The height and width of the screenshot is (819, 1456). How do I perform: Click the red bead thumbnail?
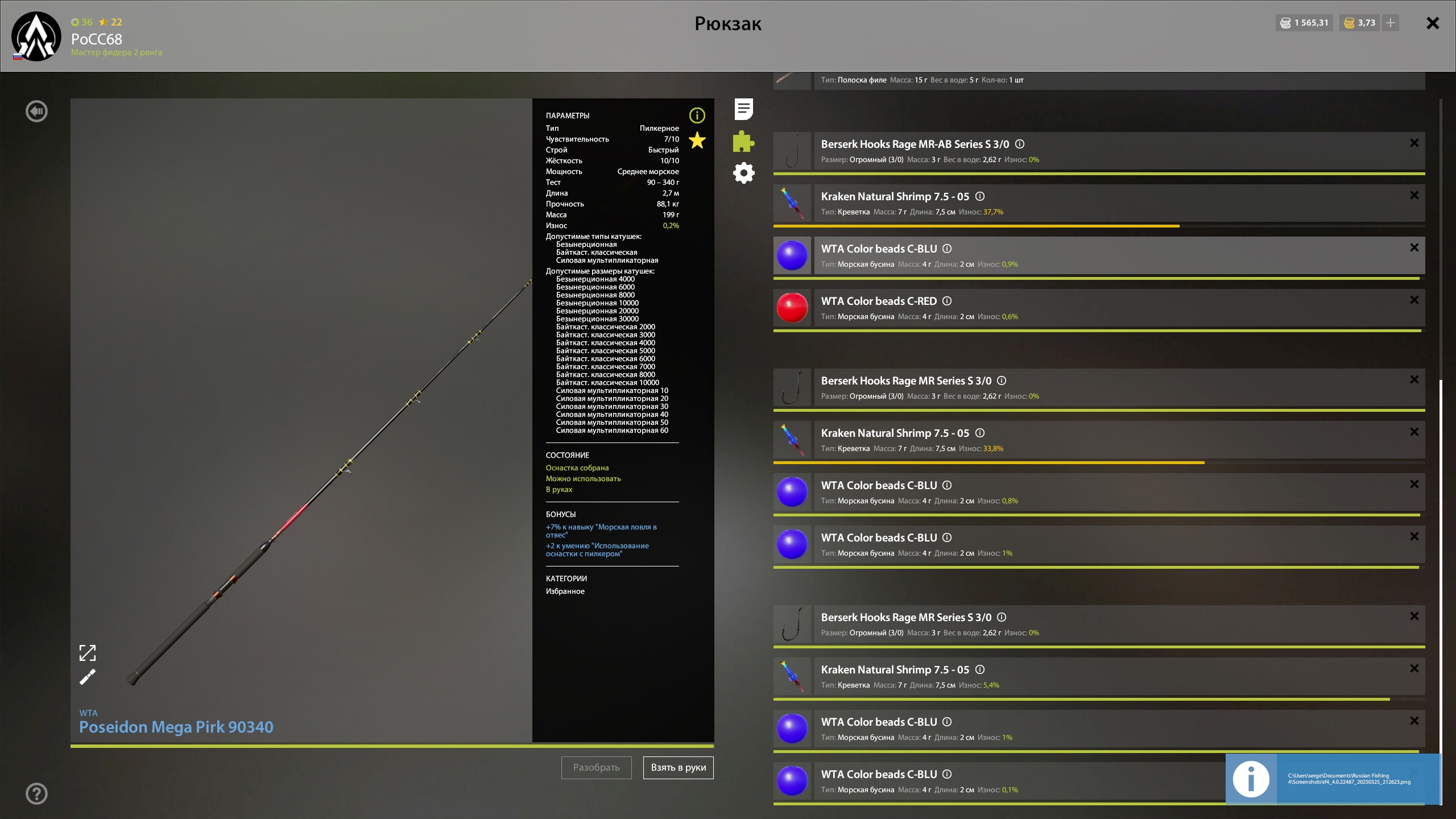[x=792, y=308]
